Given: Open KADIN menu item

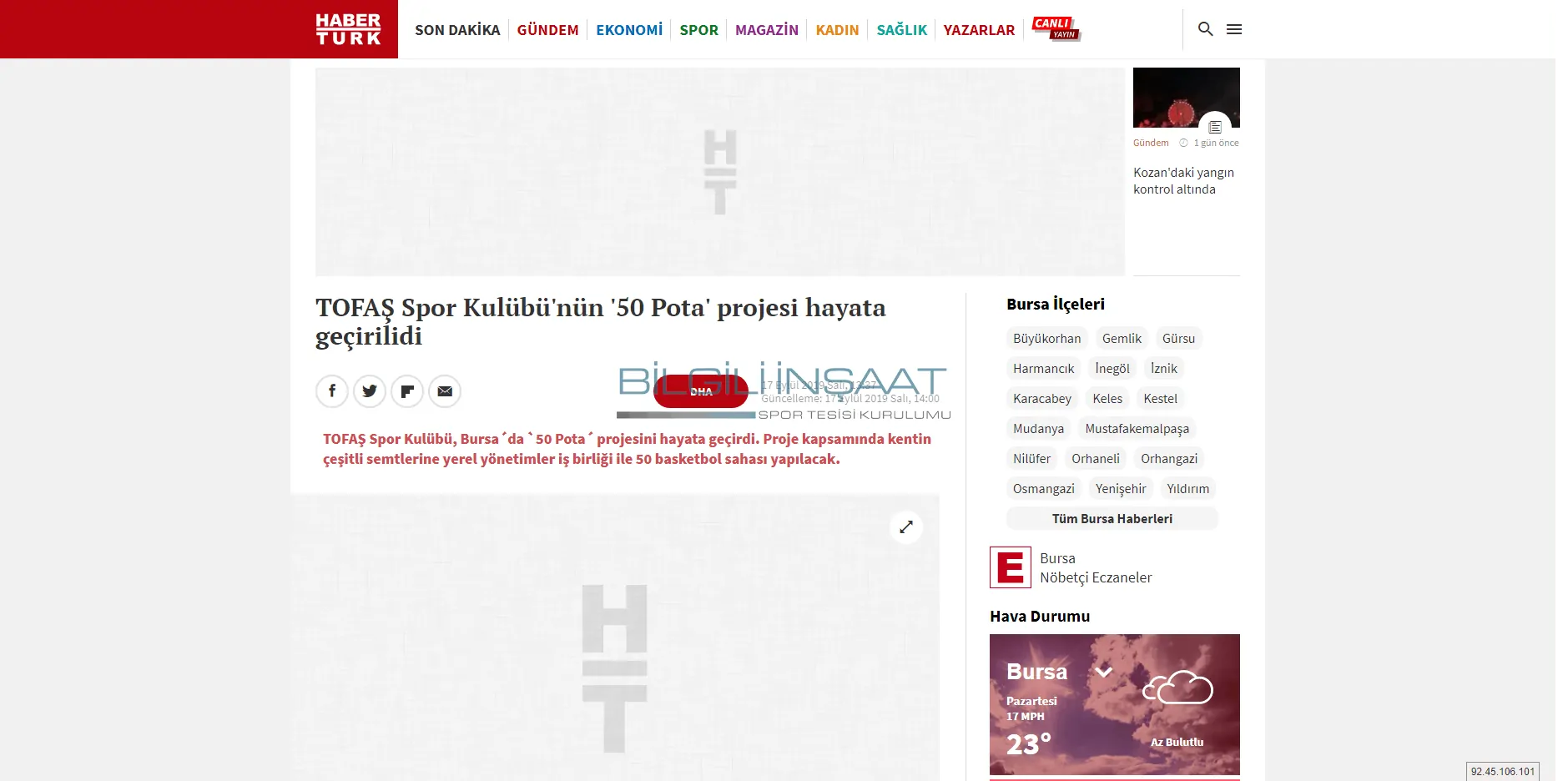Looking at the screenshot, I should pos(837,30).
